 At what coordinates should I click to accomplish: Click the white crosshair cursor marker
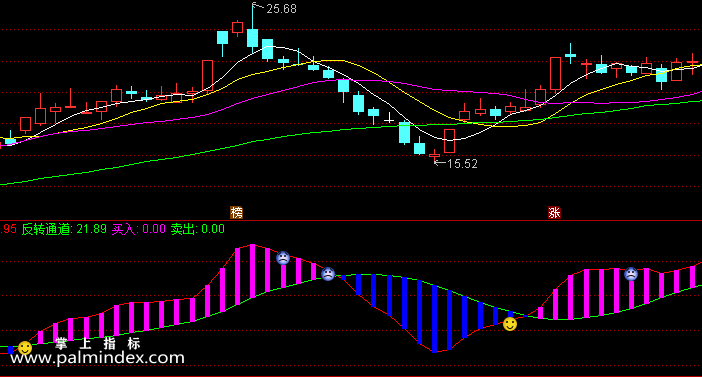(389, 119)
